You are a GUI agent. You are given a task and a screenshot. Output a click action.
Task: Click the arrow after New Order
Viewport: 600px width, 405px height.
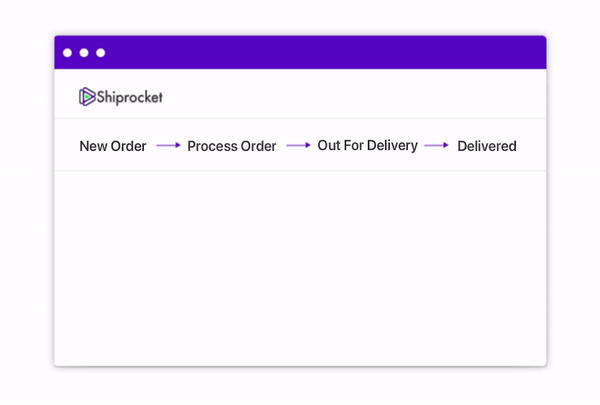pyautogui.click(x=168, y=145)
